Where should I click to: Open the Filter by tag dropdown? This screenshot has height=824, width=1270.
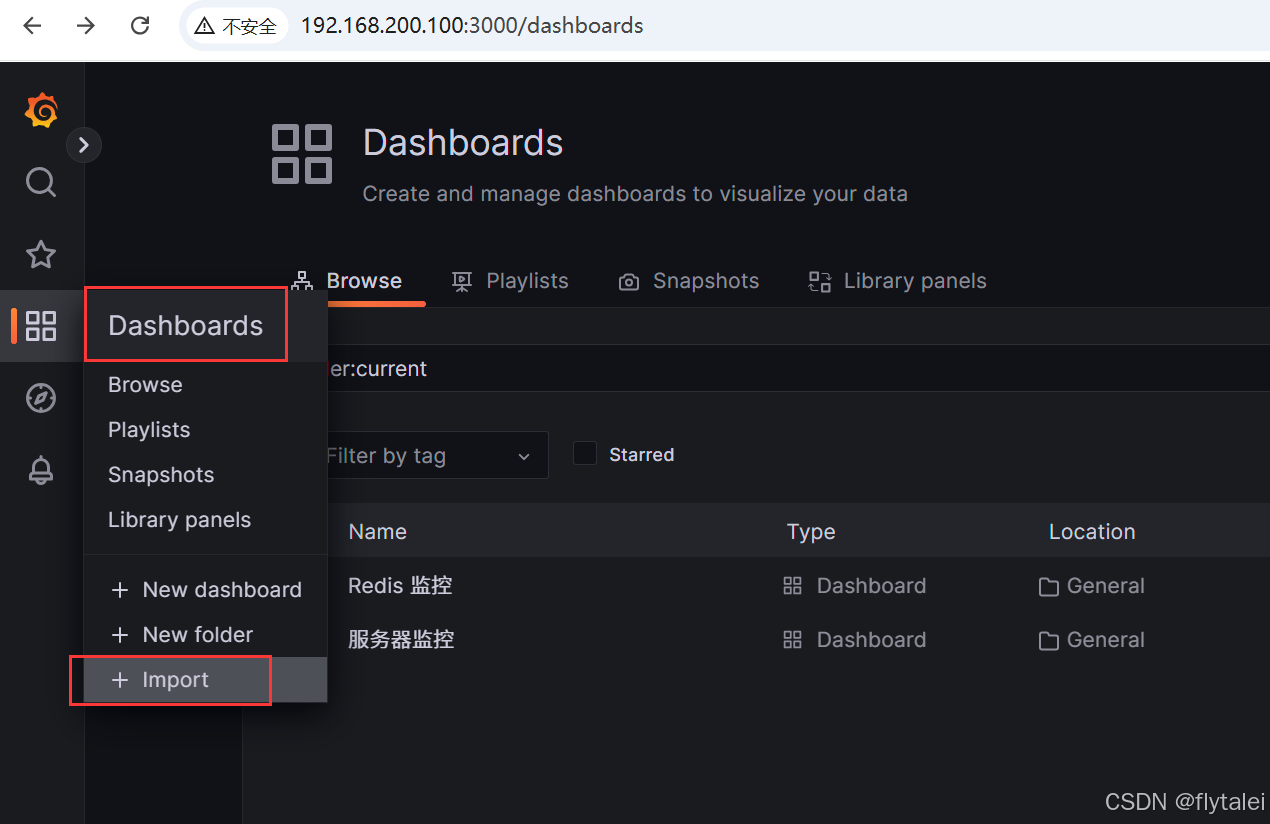[437, 455]
